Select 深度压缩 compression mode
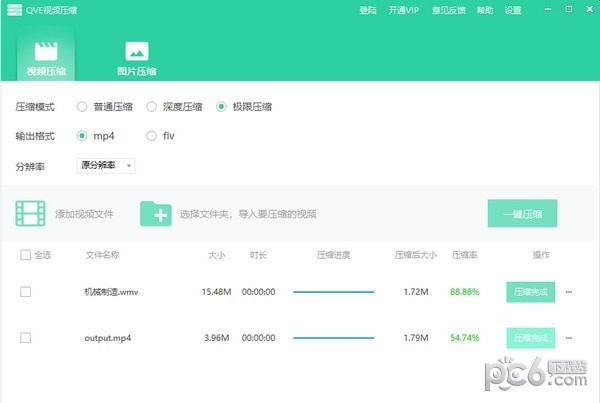 point(152,106)
